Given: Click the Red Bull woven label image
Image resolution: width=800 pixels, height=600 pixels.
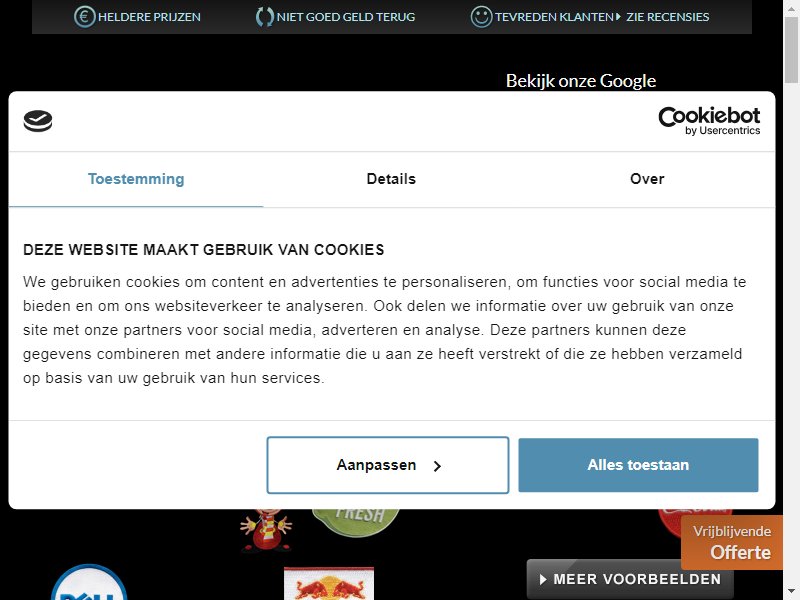Looking at the screenshot, I should 329,584.
